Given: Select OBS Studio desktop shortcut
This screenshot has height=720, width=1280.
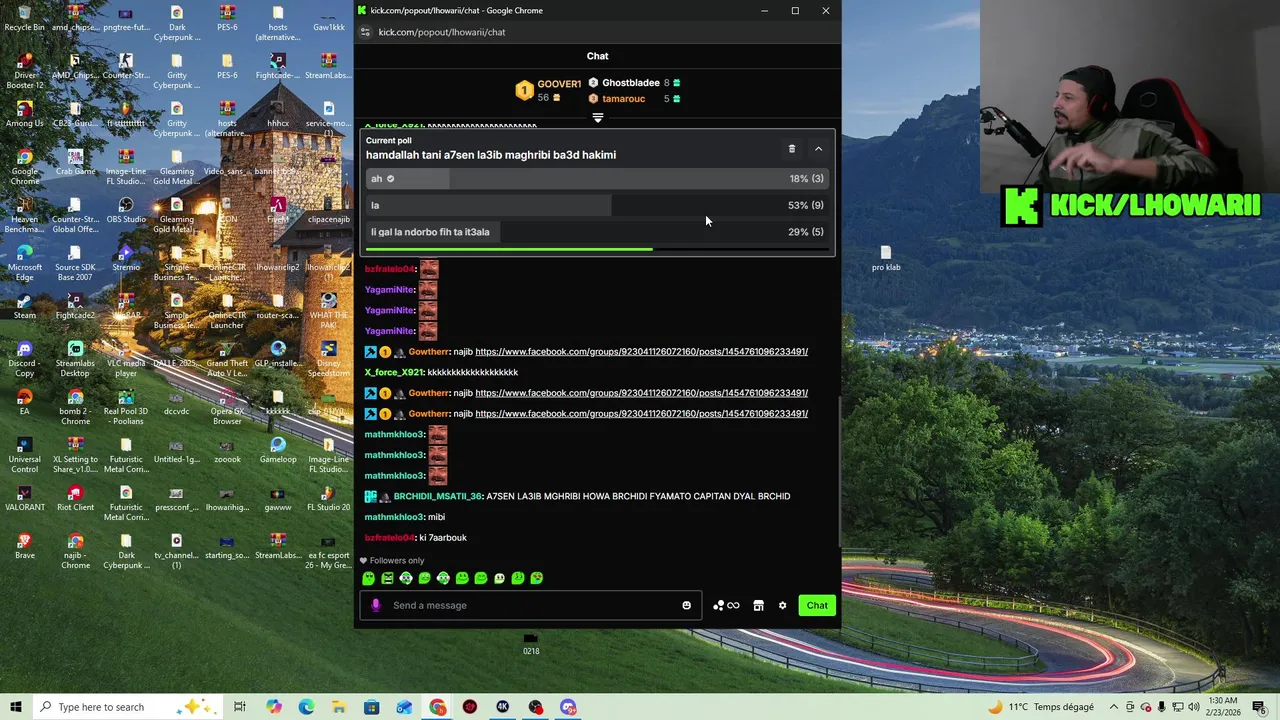Looking at the screenshot, I should tap(126, 210).
